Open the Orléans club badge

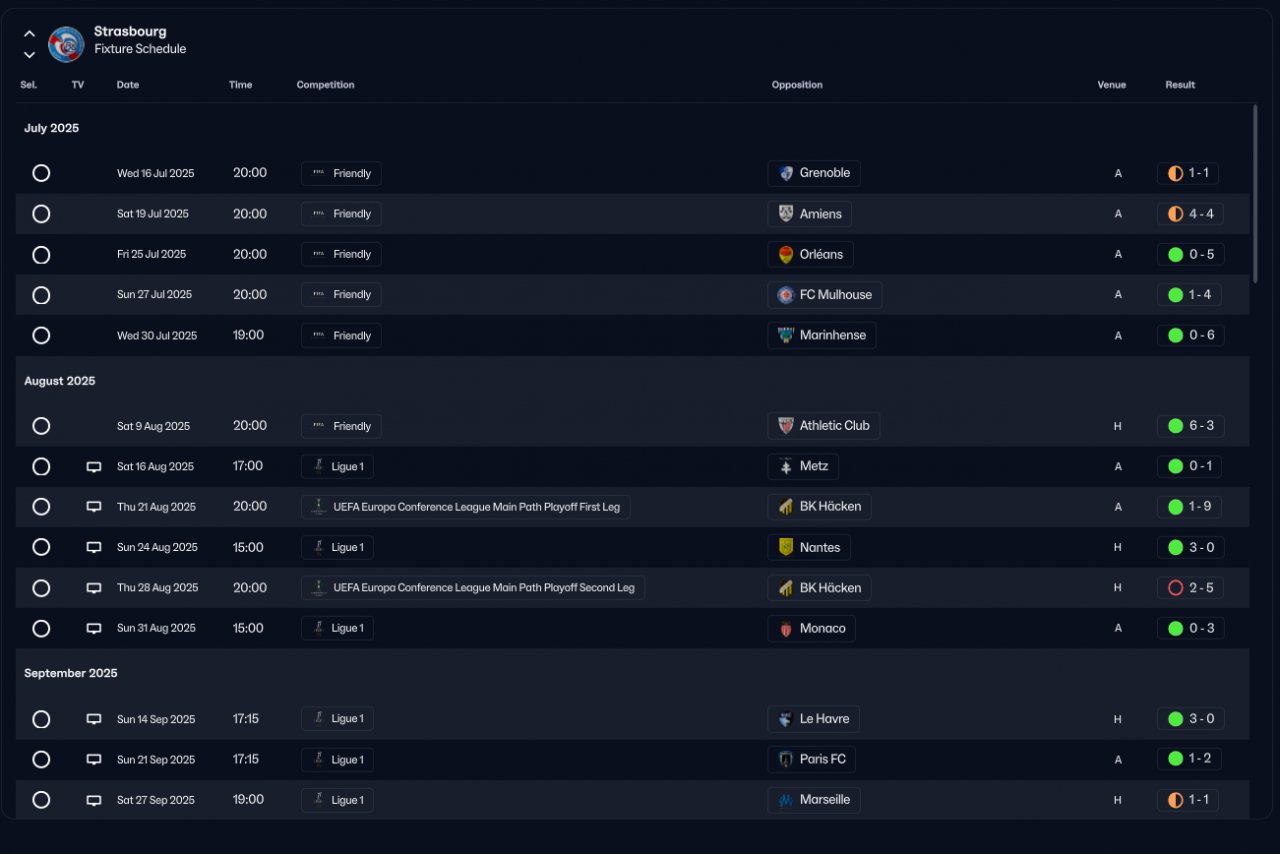point(786,254)
